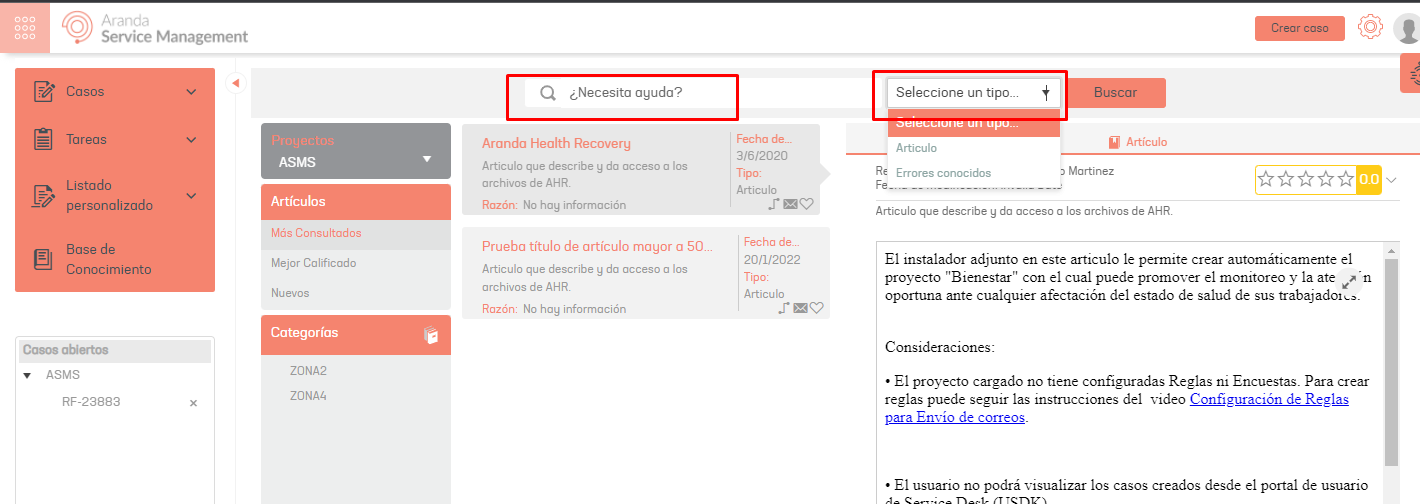The image size is (1420, 504).
Task: Click the scrollbar up arrow in article body
Action: [x=1391, y=250]
